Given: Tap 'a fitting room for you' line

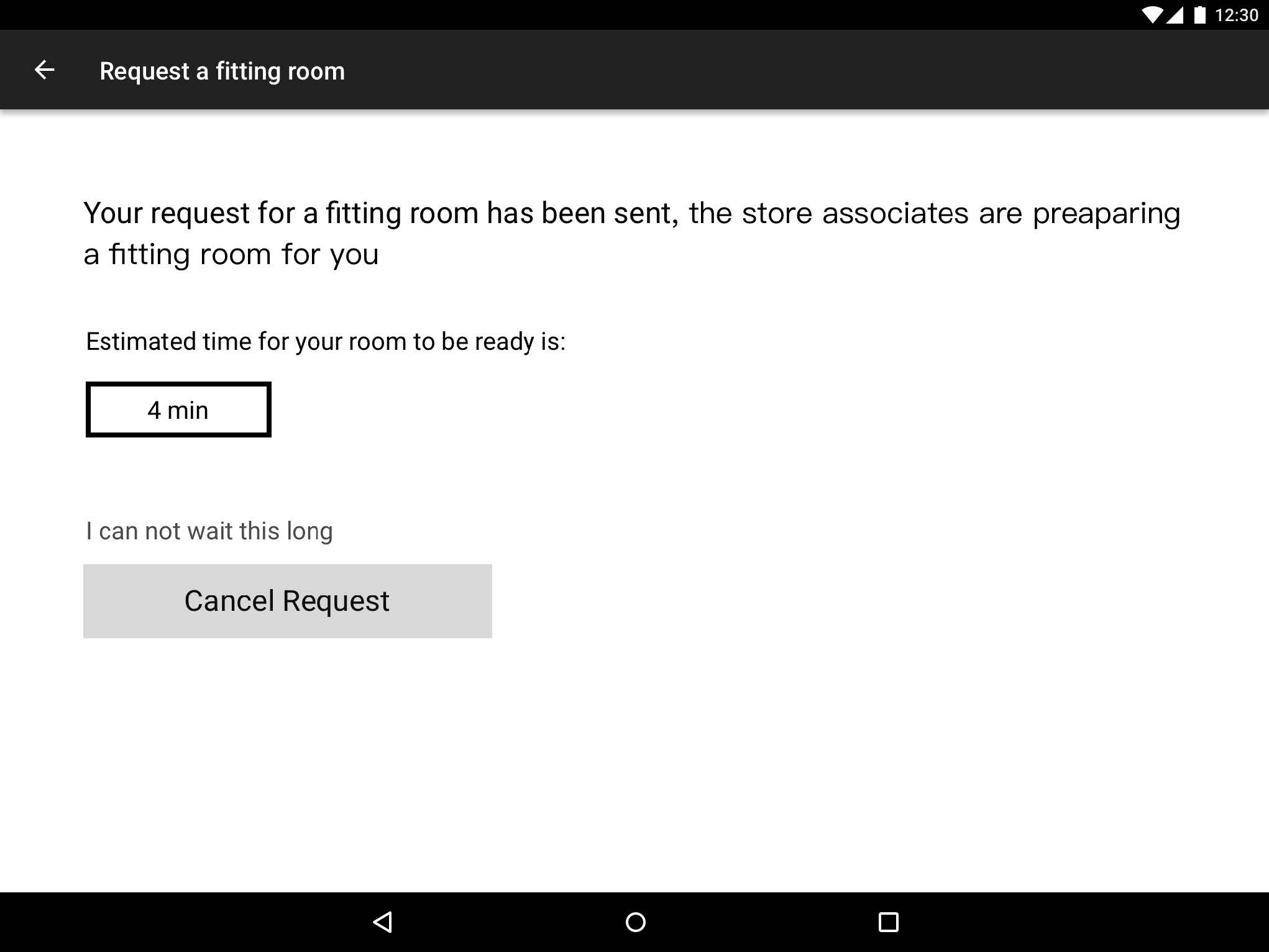Looking at the screenshot, I should pyautogui.click(x=231, y=255).
